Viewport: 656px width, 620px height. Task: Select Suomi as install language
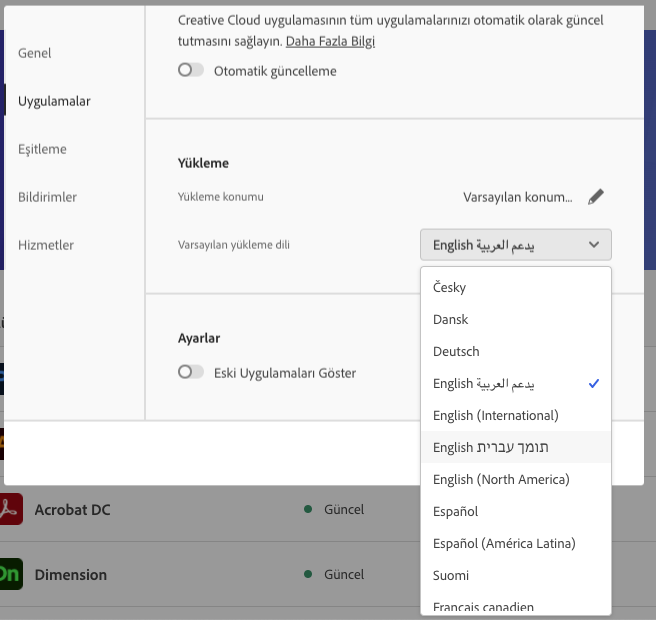451,575
